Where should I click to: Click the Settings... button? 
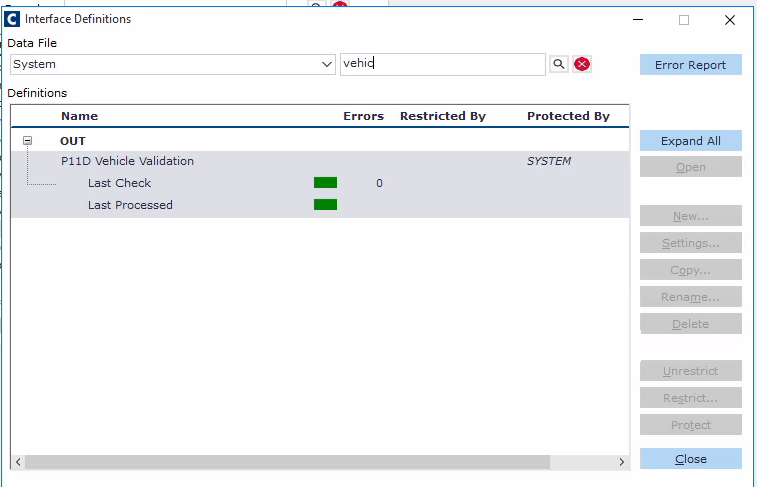tap(690, 243)
